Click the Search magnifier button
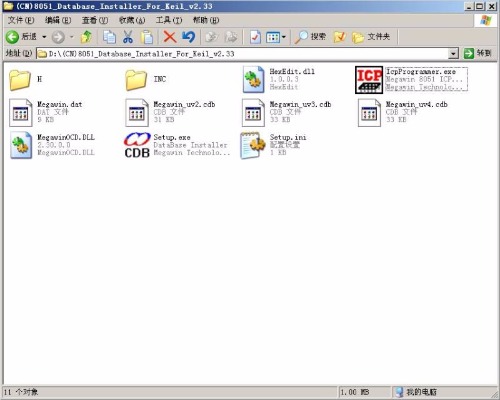This screenshot has width=500, height=400. click(310, 37)
